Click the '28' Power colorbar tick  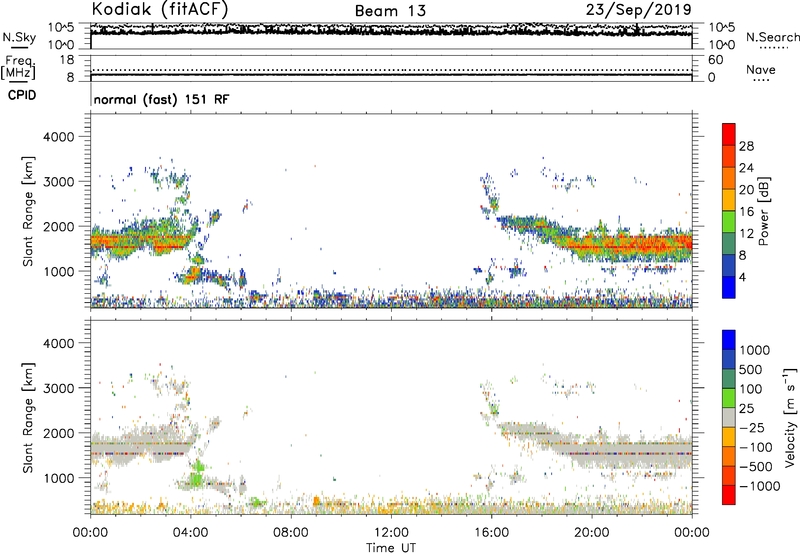[x=746, y=146]
